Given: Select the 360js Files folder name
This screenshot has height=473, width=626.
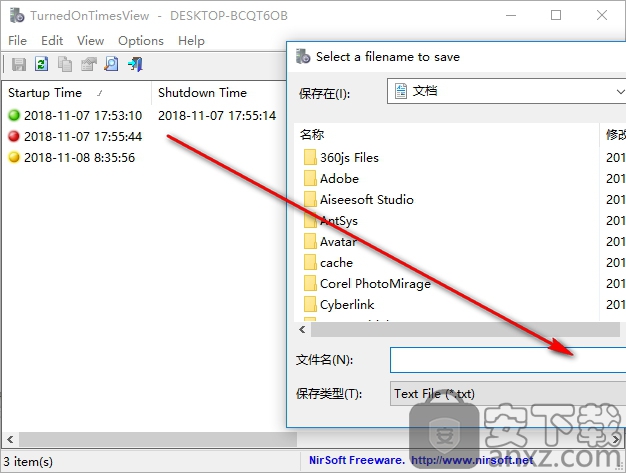Looking at the screenshot, I should pos(349,158).
